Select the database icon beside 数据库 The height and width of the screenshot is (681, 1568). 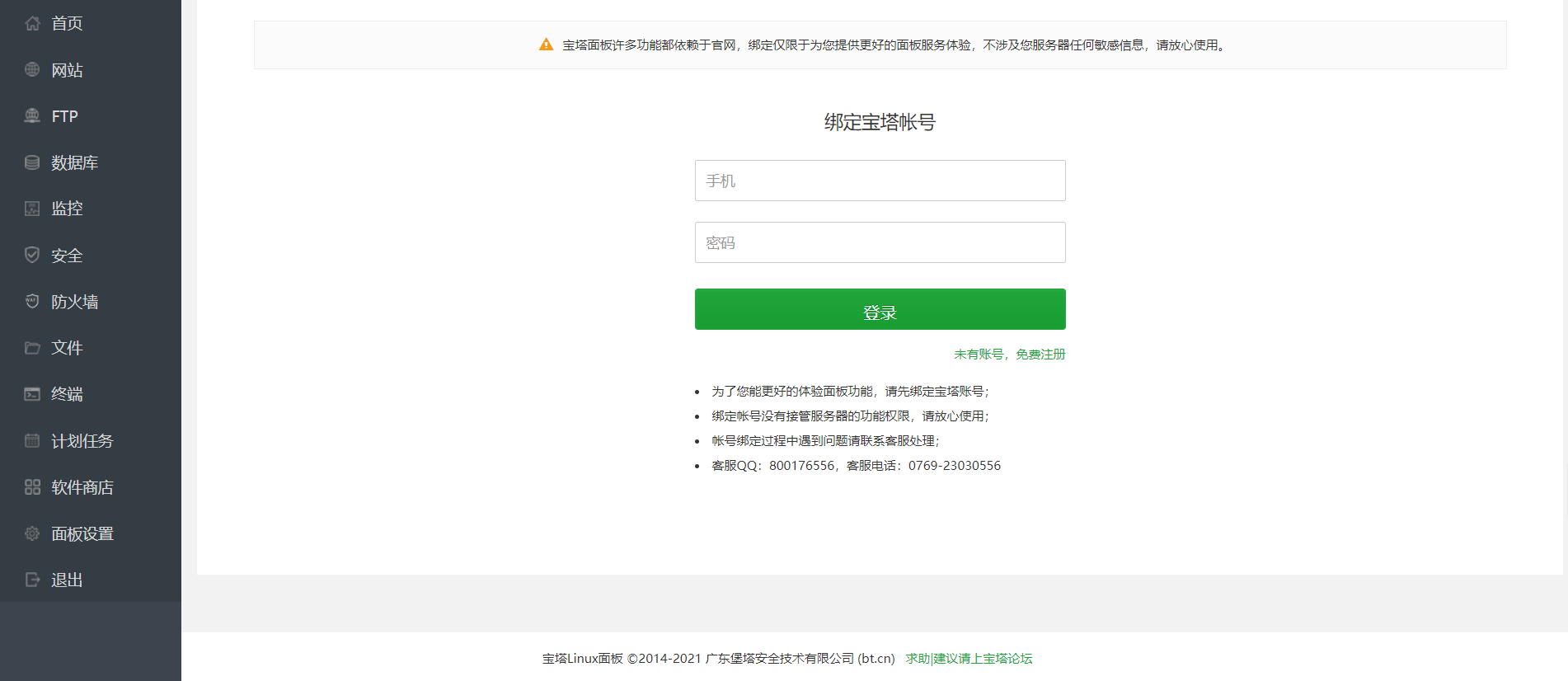click(x=32, y=162)
